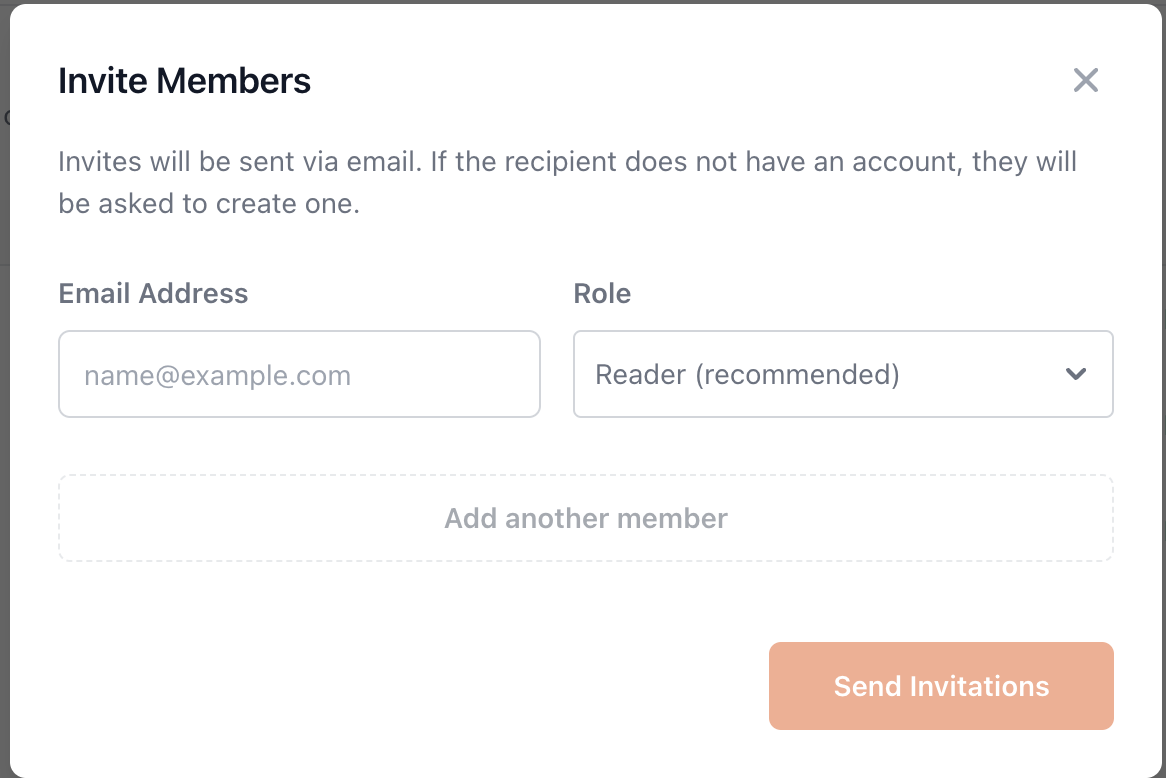Select the Reader (recommended) option text

coord(747,375)
